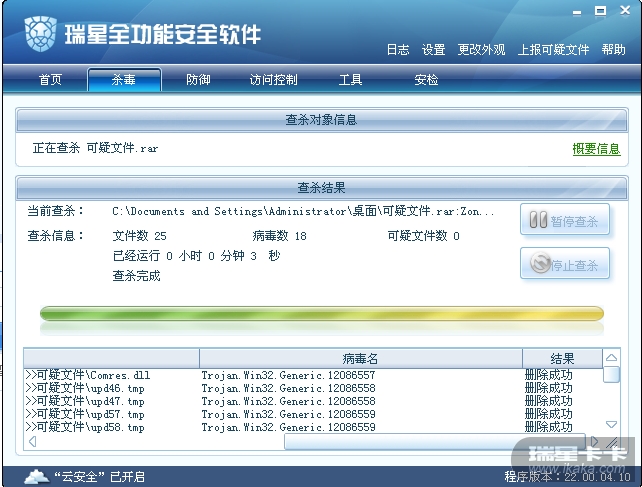Click the results list down scroll arrow
This screenshot has width=642, height=487.
(x=611, y=424)
